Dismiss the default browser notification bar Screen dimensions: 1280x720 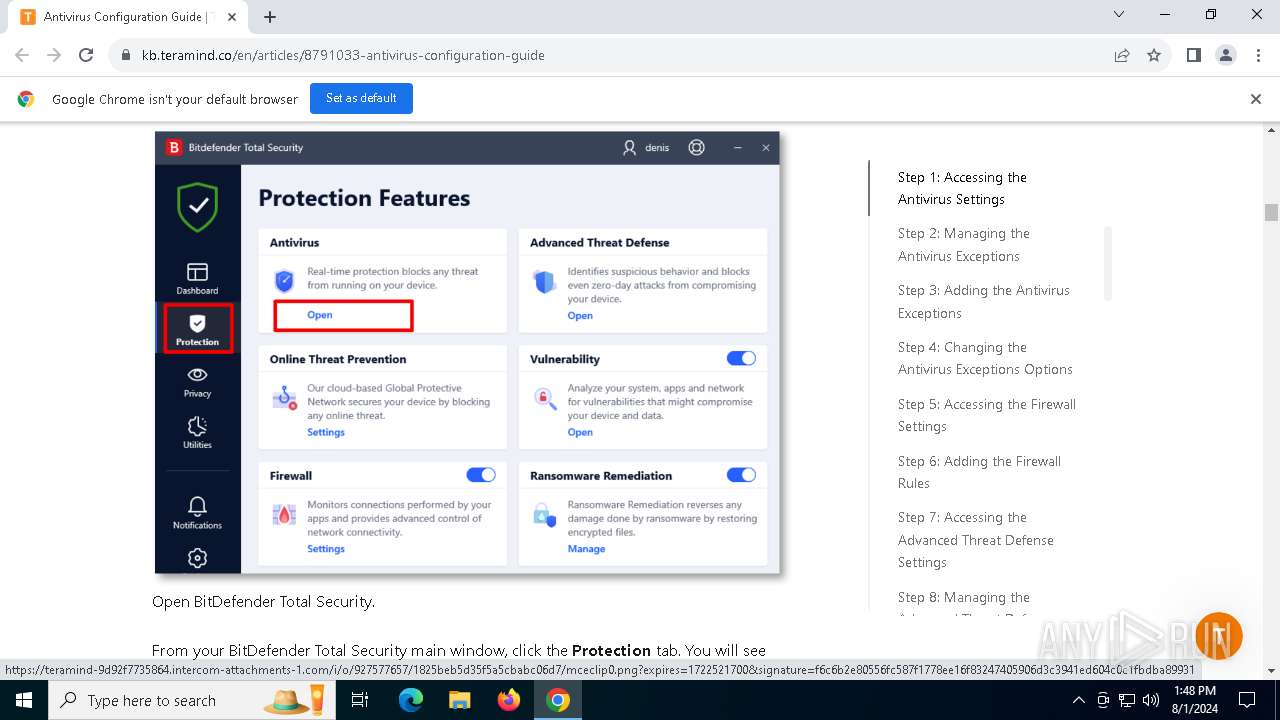point(1256,99)
